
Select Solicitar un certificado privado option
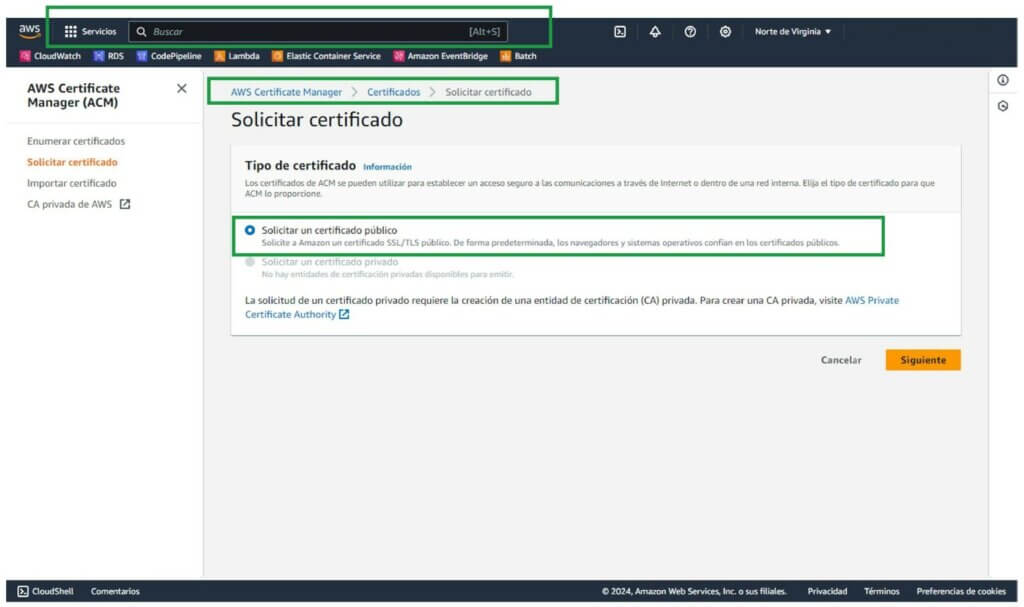coord(250,262)
